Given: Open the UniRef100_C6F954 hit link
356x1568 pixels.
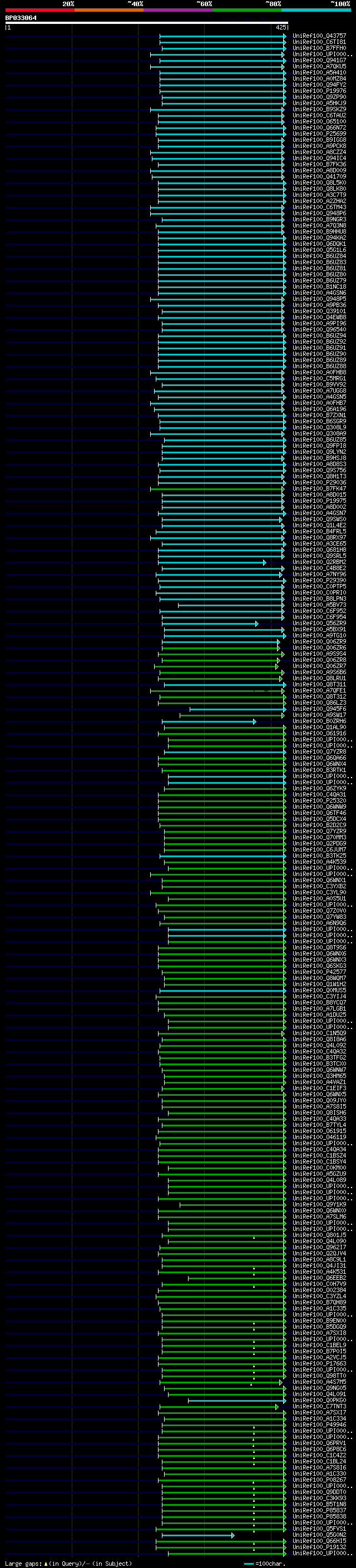Looking at the screenshot, I should [x=319, y=617].
